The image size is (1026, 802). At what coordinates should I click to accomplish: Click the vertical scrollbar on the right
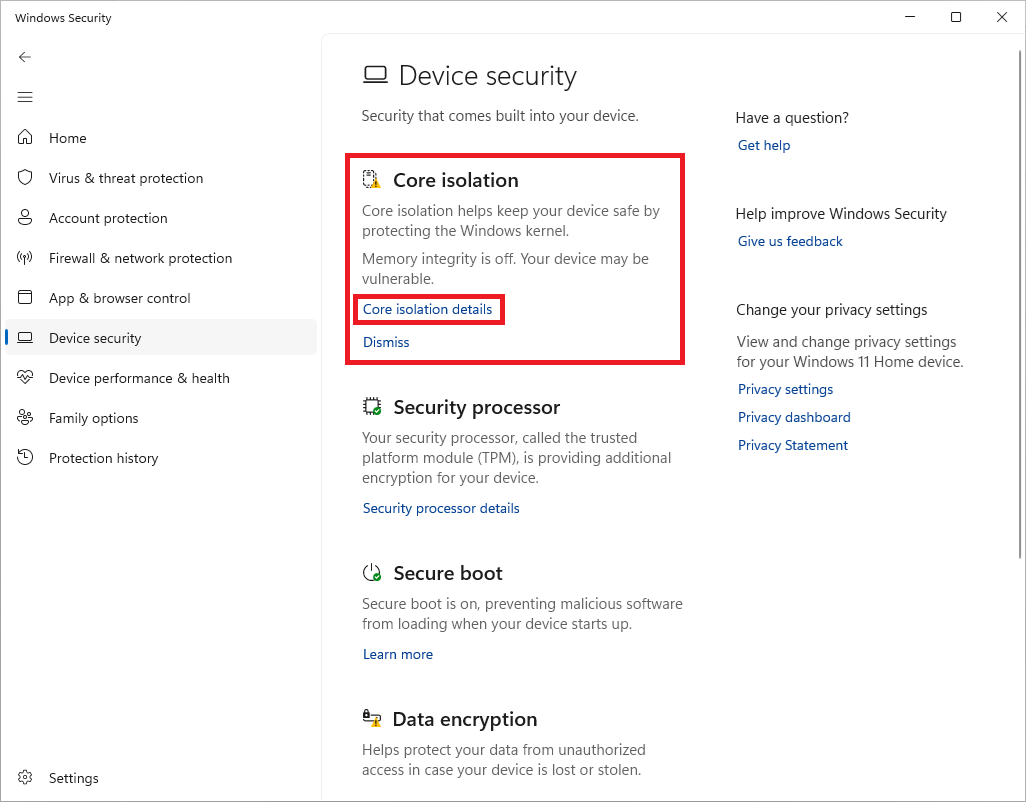click(x=1020, y=300)
